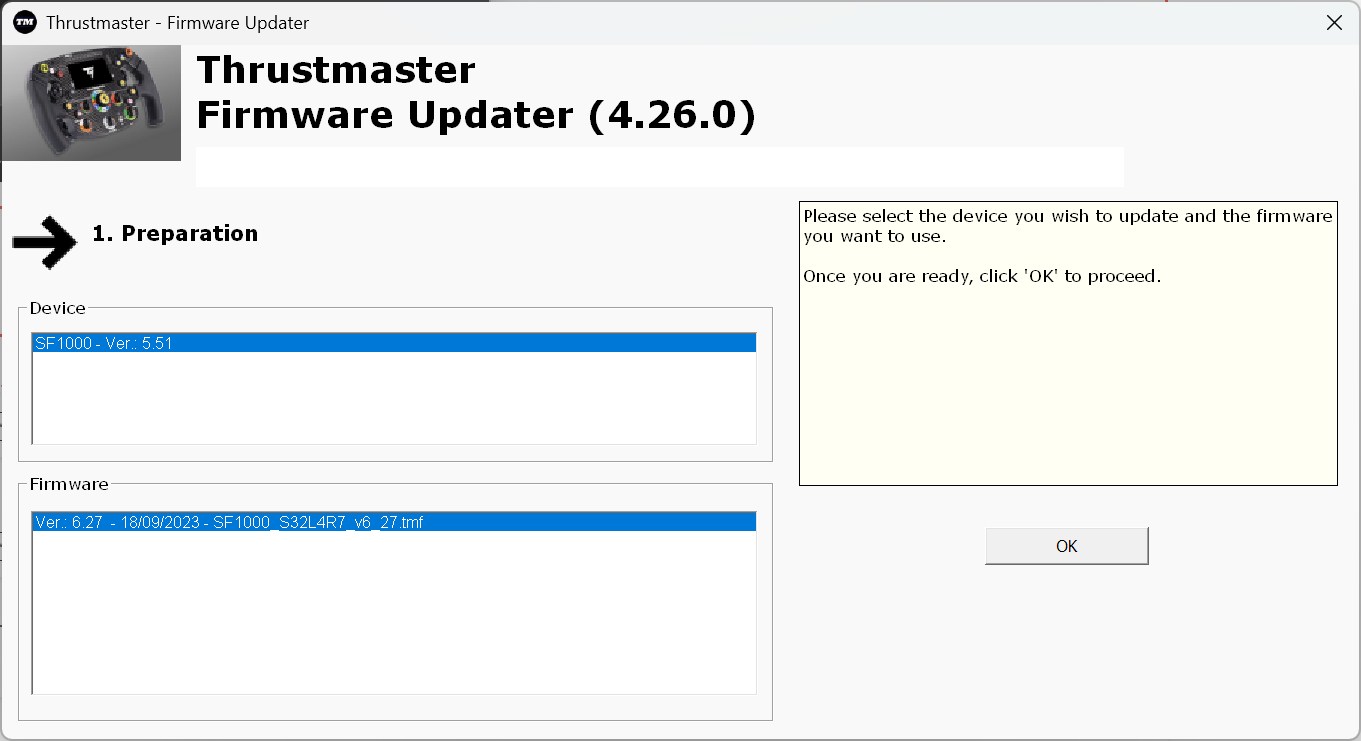This screenshot has width=1361, height=741.
Task: Click the black arrow beside Preparation
Action: (x=44, y=240)
